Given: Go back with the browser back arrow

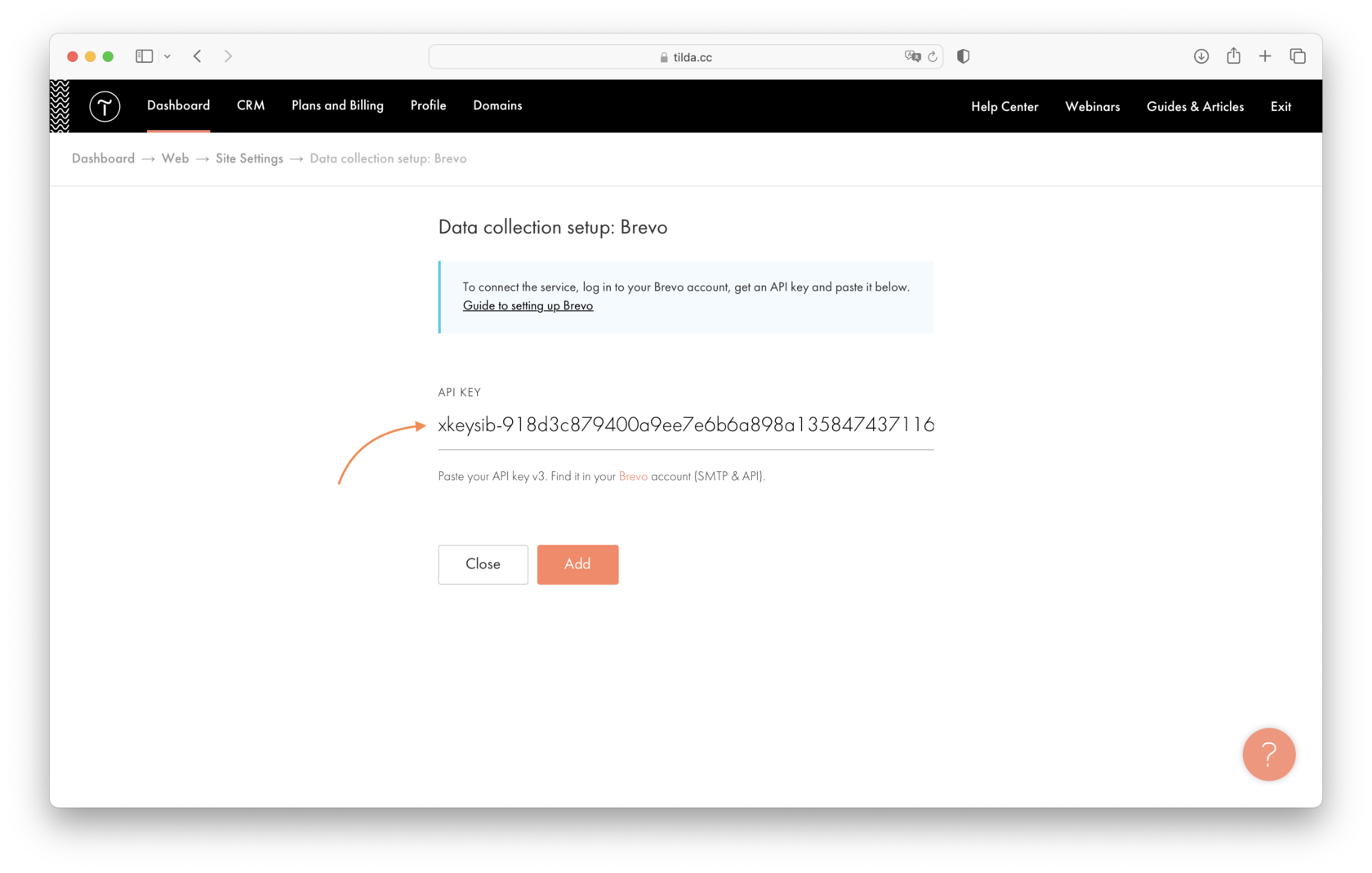Looking at the screenshot, I should point(198,56).
